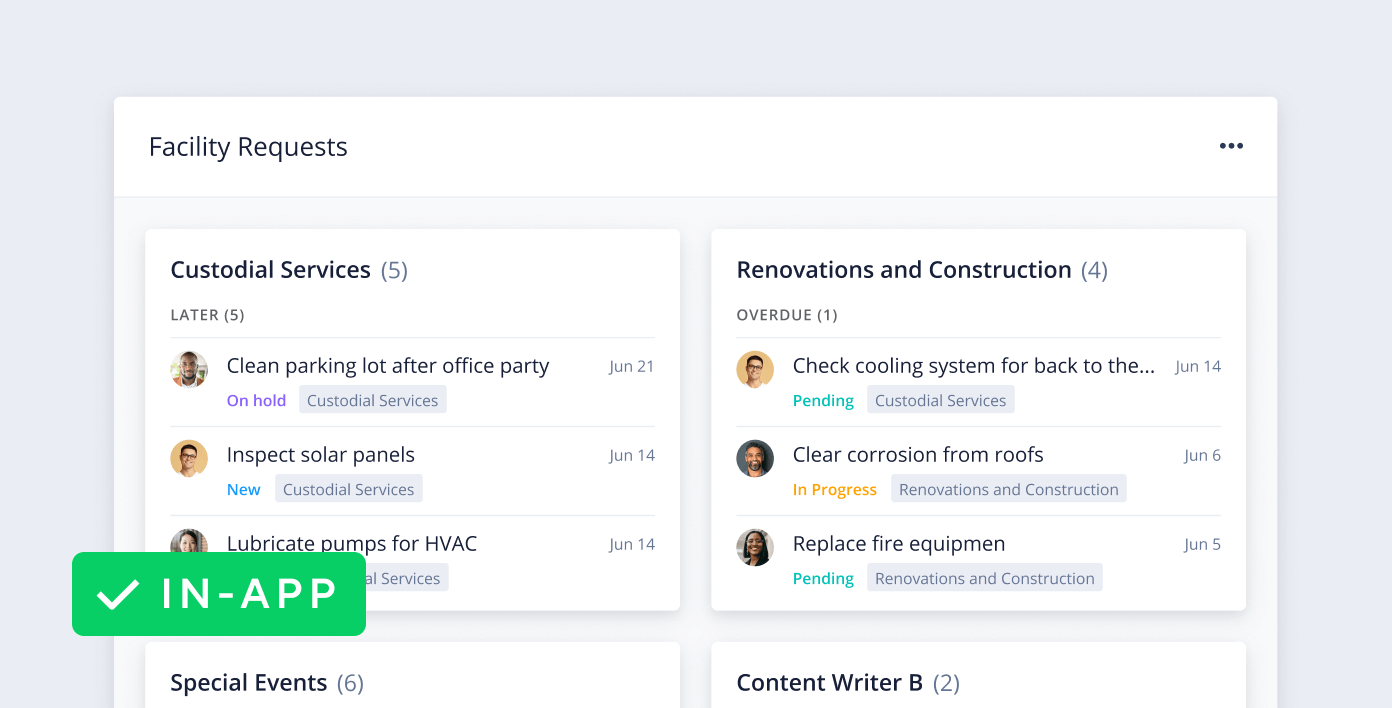Viewport: 1392px width, 708px height.
Task: Open the Special Events widget heading
Action: coord(248,683)
